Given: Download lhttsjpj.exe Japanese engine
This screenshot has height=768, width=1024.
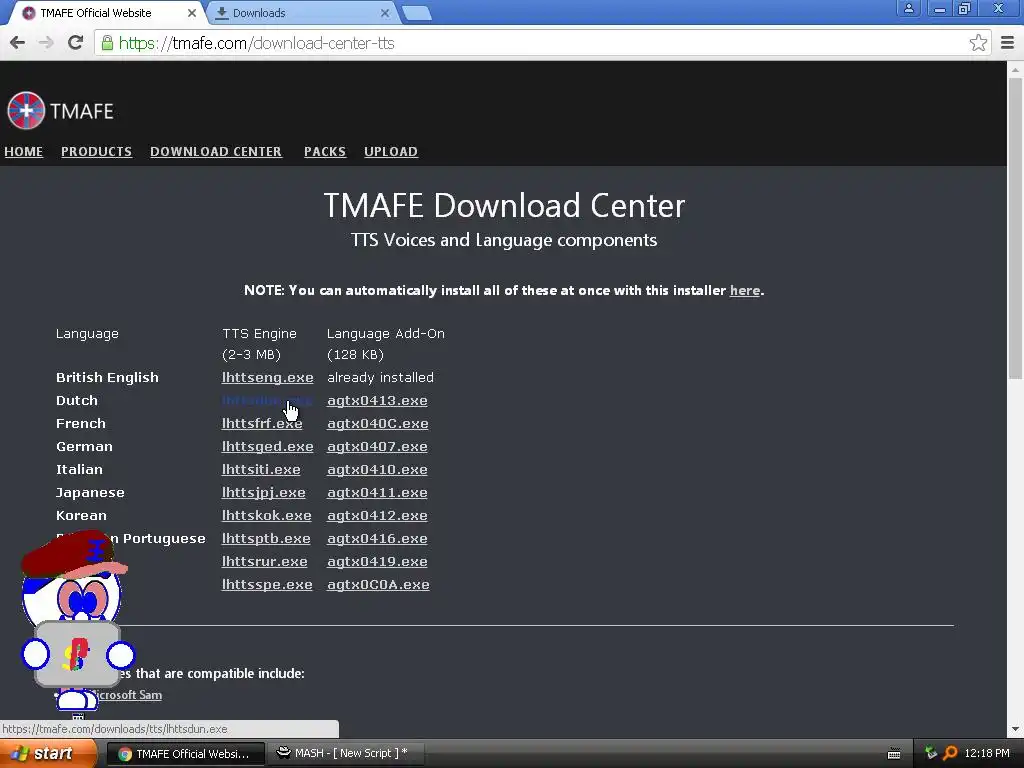Looking at the screenshot, I should pos(263,492).
